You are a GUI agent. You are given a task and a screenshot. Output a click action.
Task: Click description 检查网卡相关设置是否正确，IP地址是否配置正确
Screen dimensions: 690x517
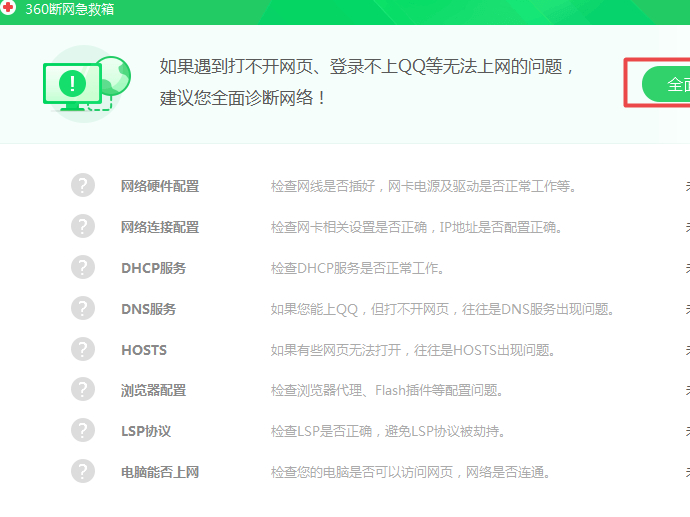[x=416, y=227]
